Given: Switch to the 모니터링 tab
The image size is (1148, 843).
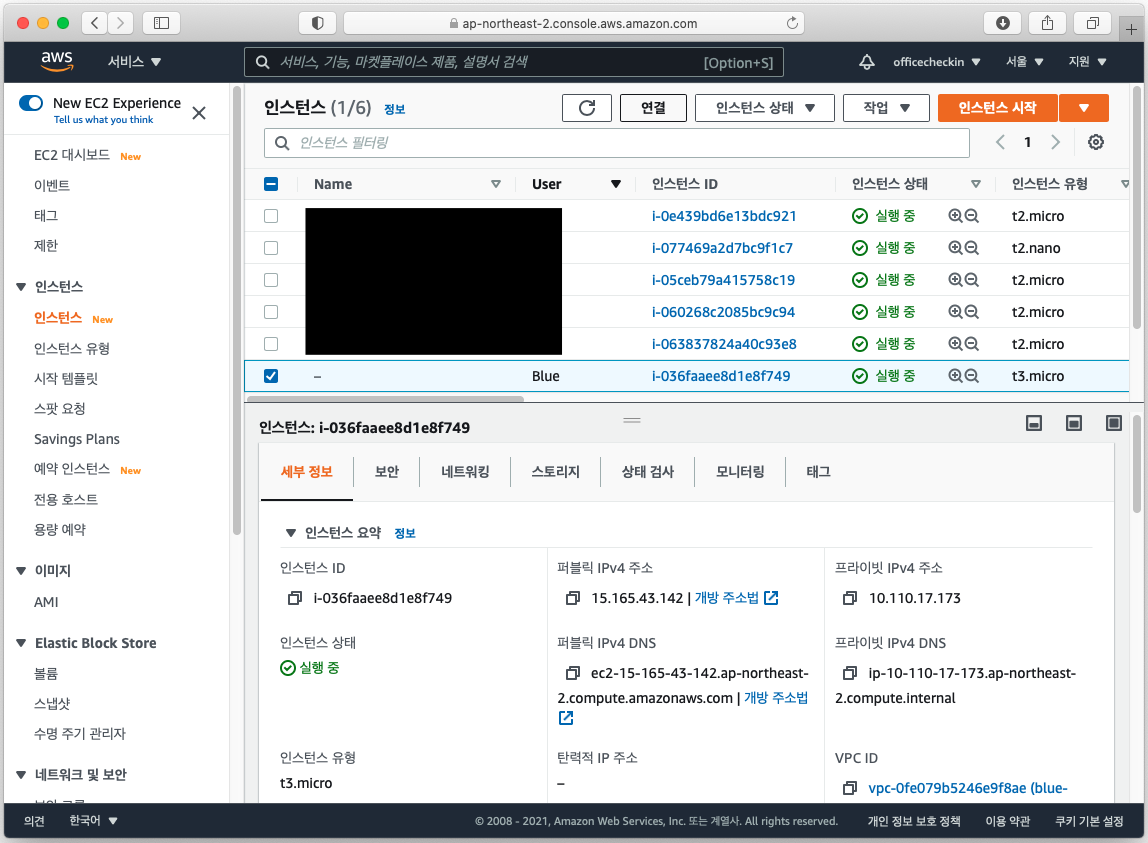Looking at the screenshot, I should click(x=739, y=472).
